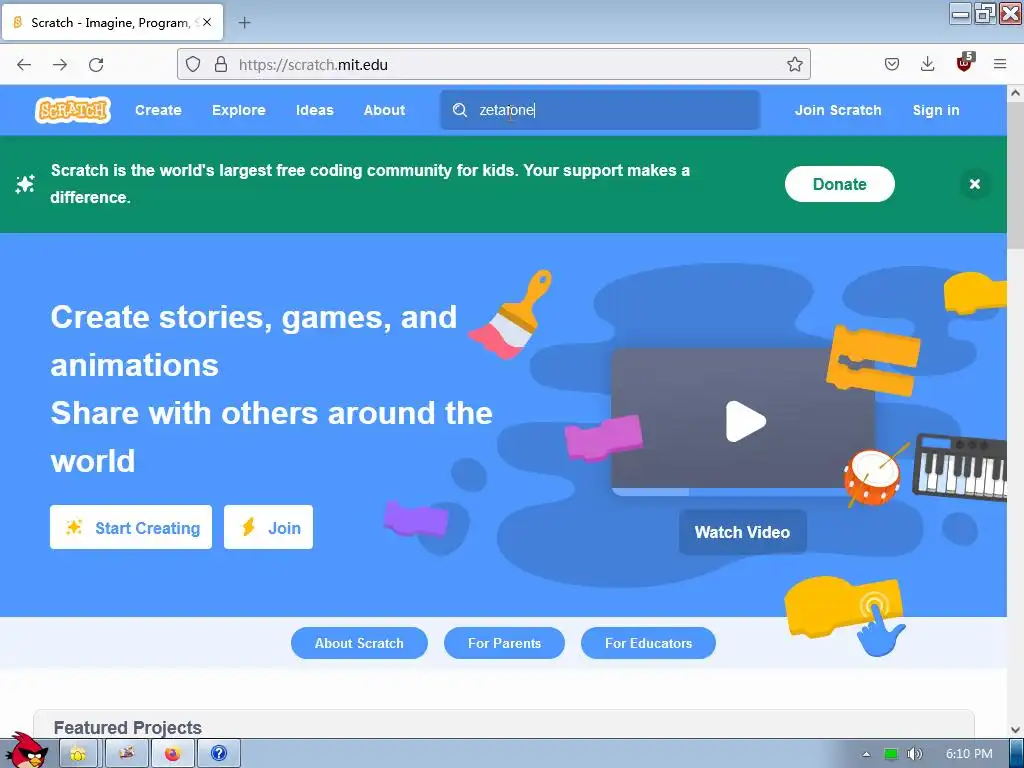Image resolution: width=1024 pixels, height=768 pixels.
Task: Open For Parents page
Action: [504, 643]
